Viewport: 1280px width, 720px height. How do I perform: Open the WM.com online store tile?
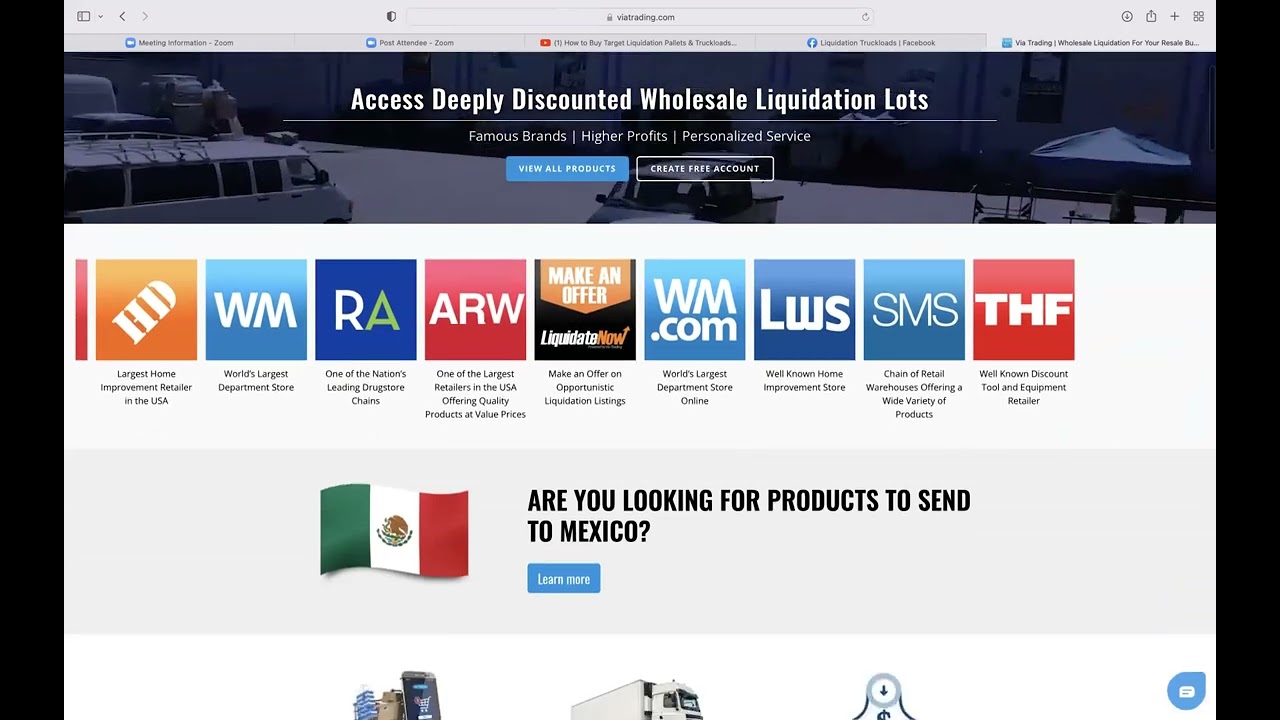tap(695, 310)
